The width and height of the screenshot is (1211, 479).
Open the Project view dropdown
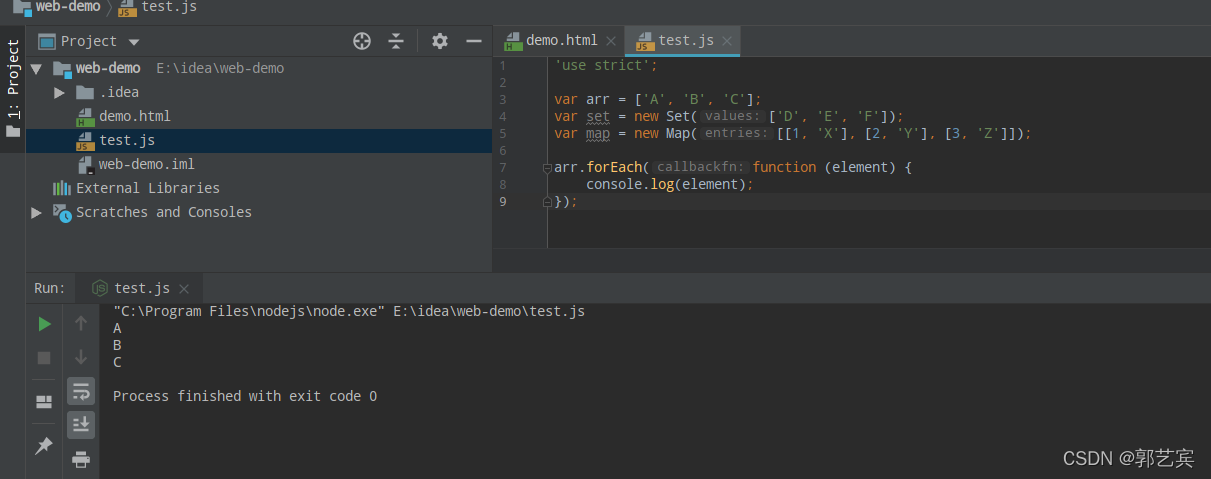pos(134,42)
